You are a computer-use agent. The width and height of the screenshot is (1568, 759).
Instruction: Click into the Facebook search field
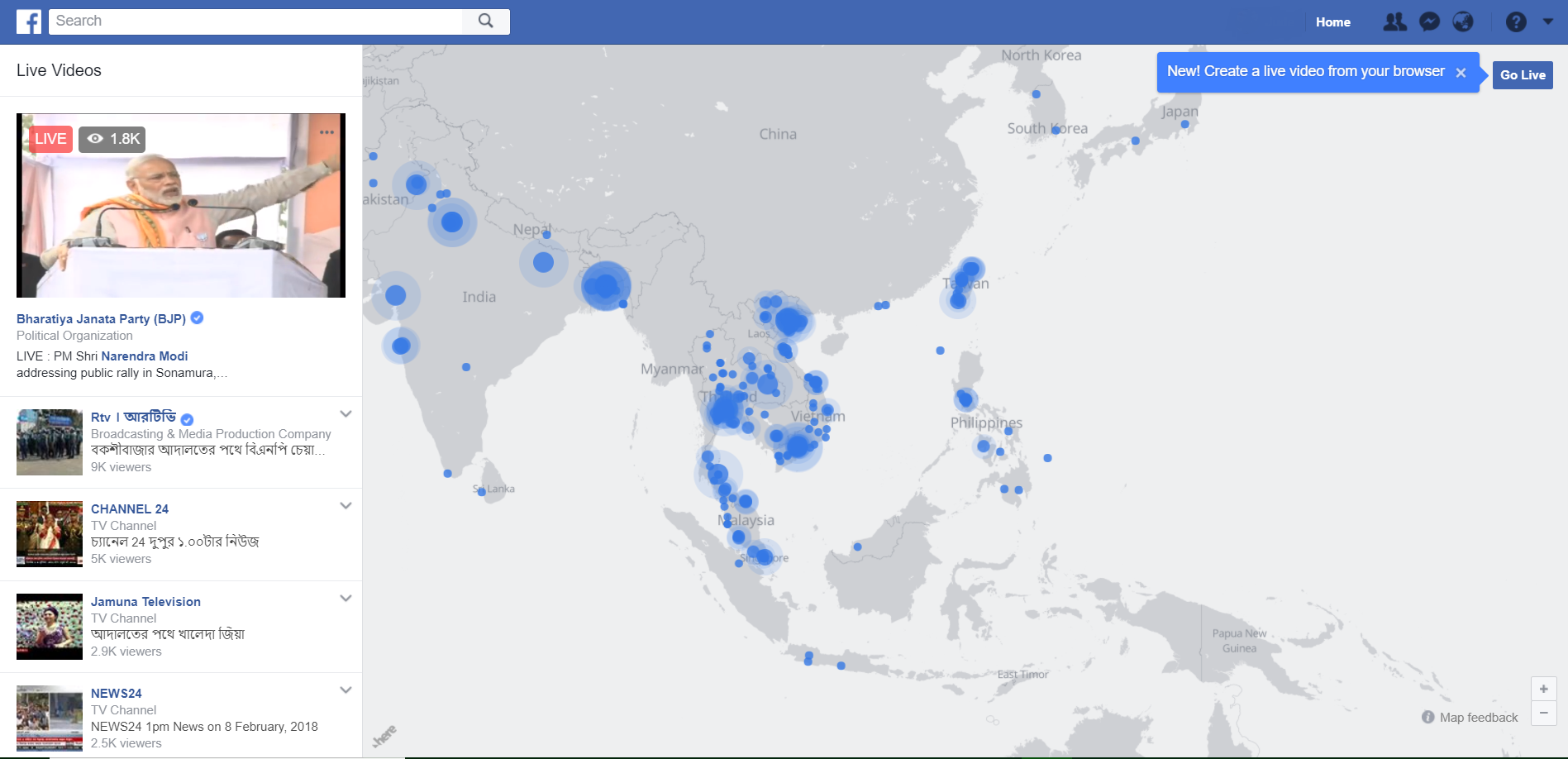256,21
